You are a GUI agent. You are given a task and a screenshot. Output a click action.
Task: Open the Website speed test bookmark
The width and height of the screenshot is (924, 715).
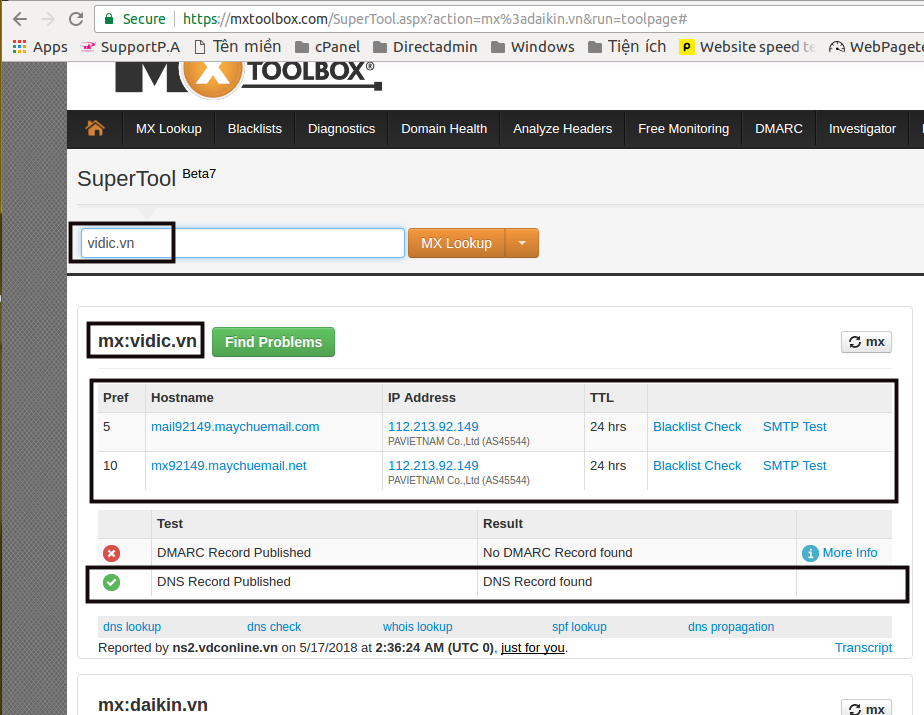pos(748,47)
